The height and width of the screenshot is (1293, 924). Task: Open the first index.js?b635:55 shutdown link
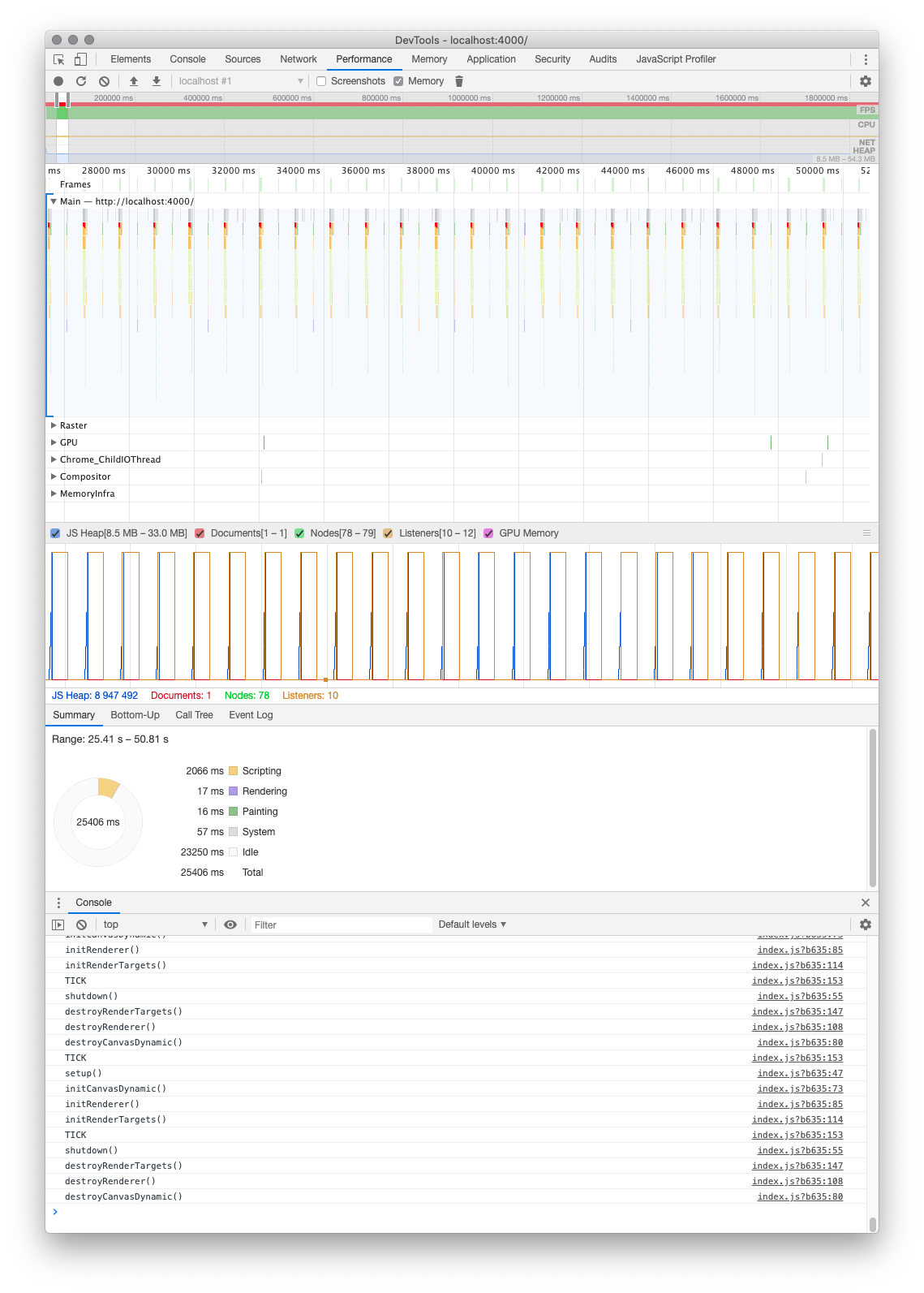coord(800,996)
